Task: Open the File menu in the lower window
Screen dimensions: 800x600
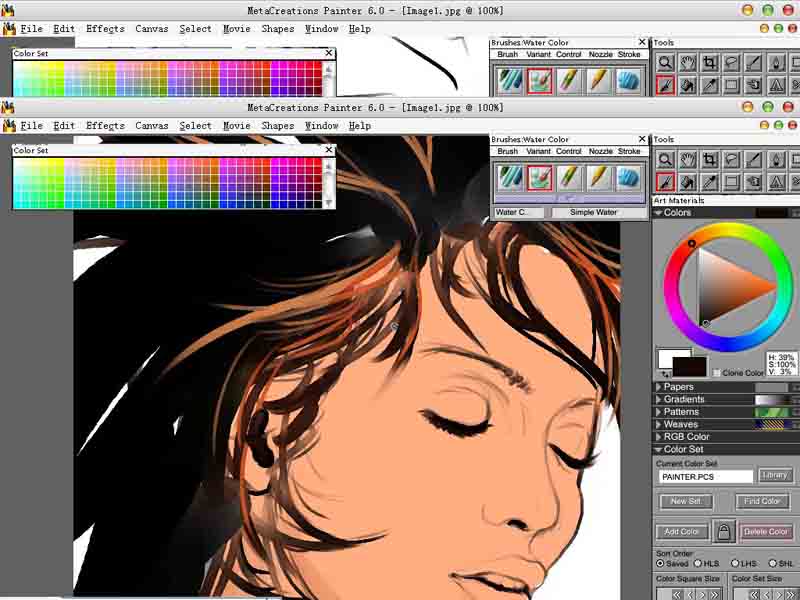Action: (31, 126)
